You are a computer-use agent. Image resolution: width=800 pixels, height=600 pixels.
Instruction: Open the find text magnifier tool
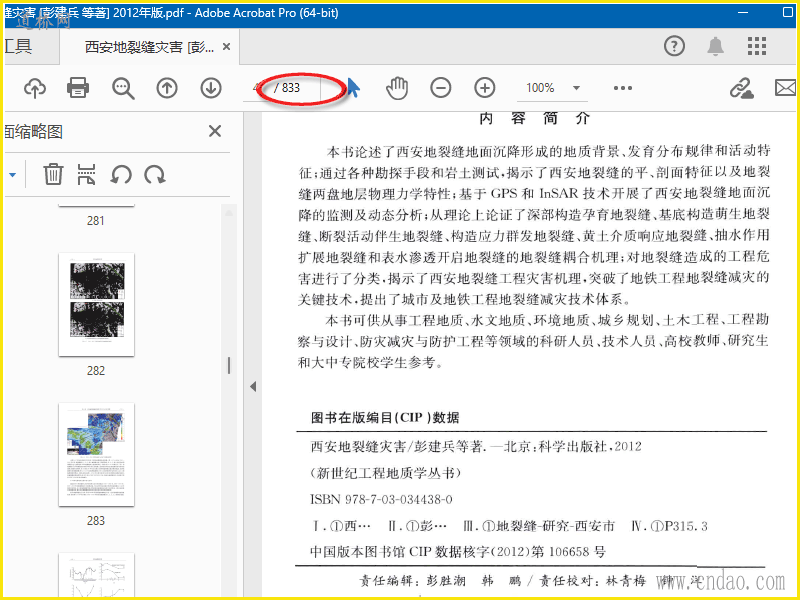pyautogui.click(x=123, y=88)
